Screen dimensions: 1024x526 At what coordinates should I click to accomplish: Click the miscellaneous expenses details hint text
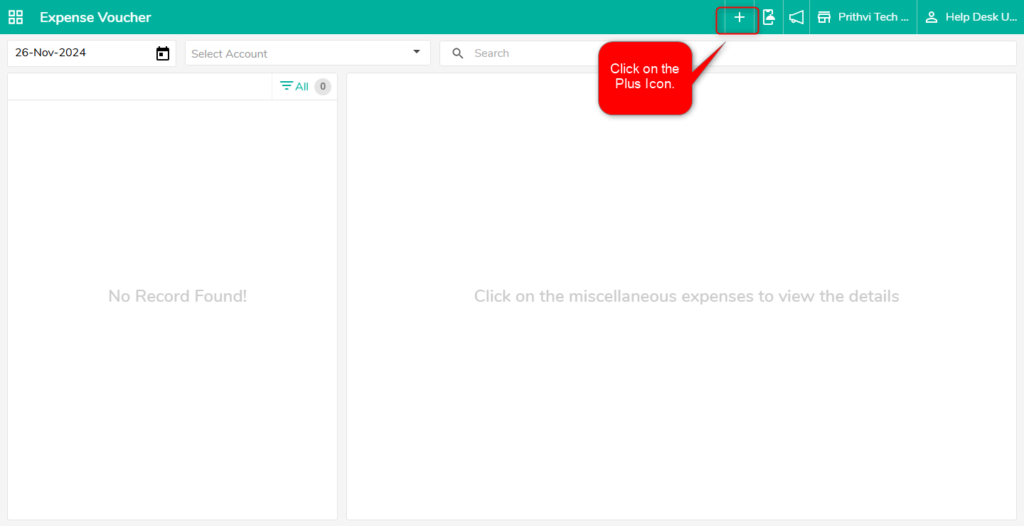[686, 296]
